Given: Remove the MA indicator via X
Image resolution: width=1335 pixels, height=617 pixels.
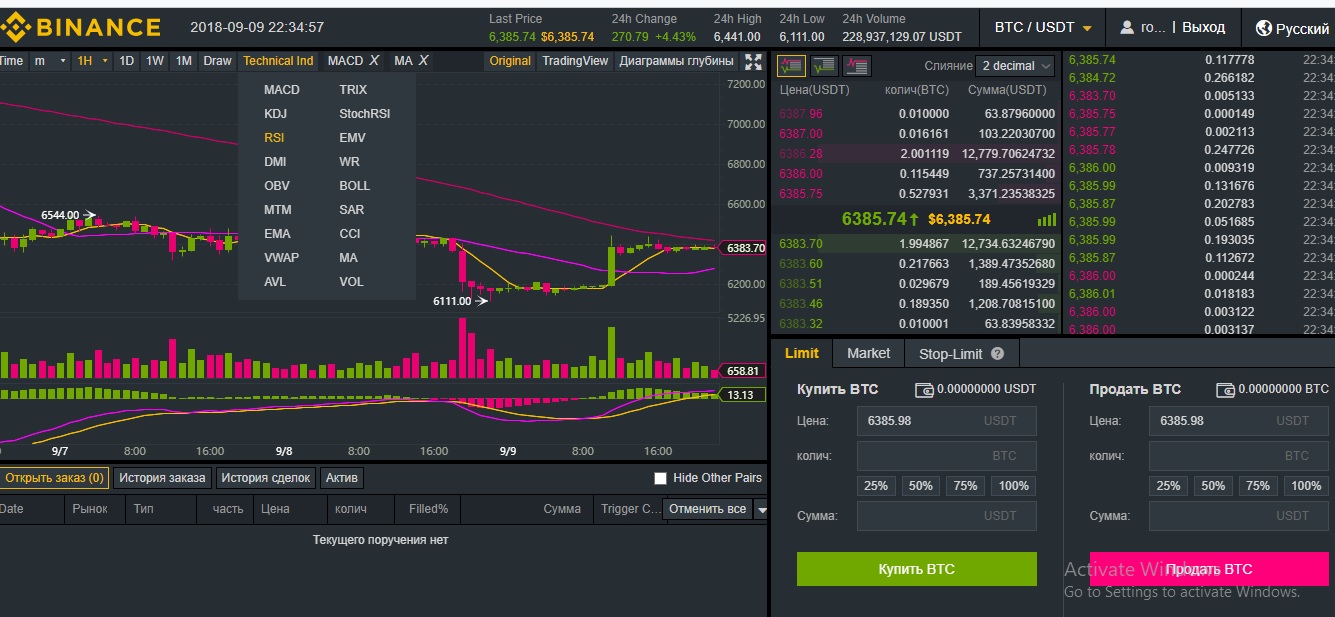Looking at the screenshot, I should pos(423,61).
